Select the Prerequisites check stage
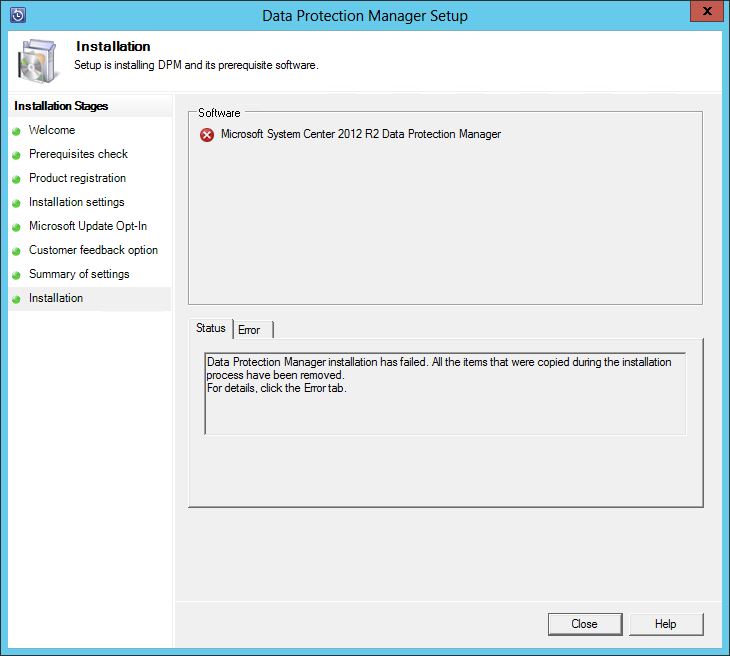 [78, 154]
